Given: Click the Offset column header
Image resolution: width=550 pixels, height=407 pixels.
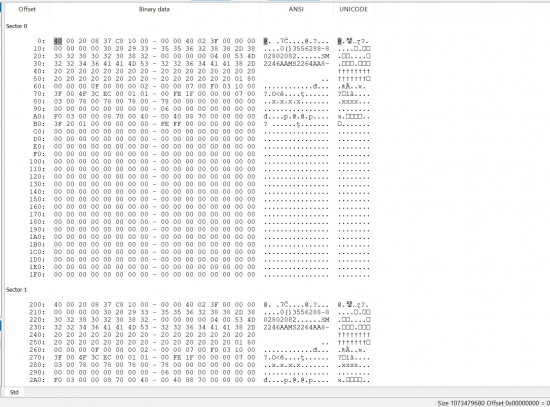Looking at the screenshot, I should pyautogui.click(x=27, y=9).
